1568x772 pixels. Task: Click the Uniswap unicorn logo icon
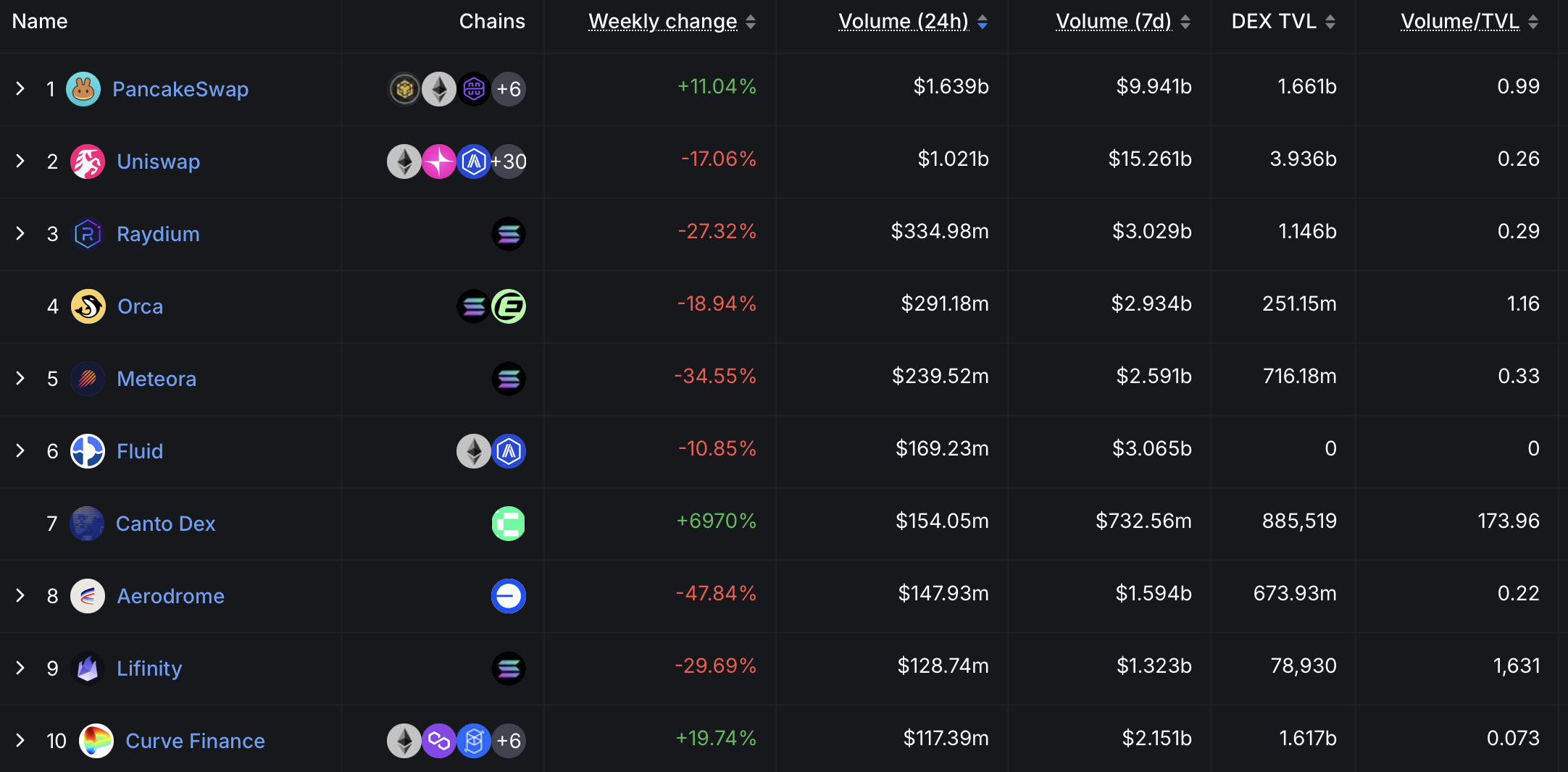(x=88, y=161)
